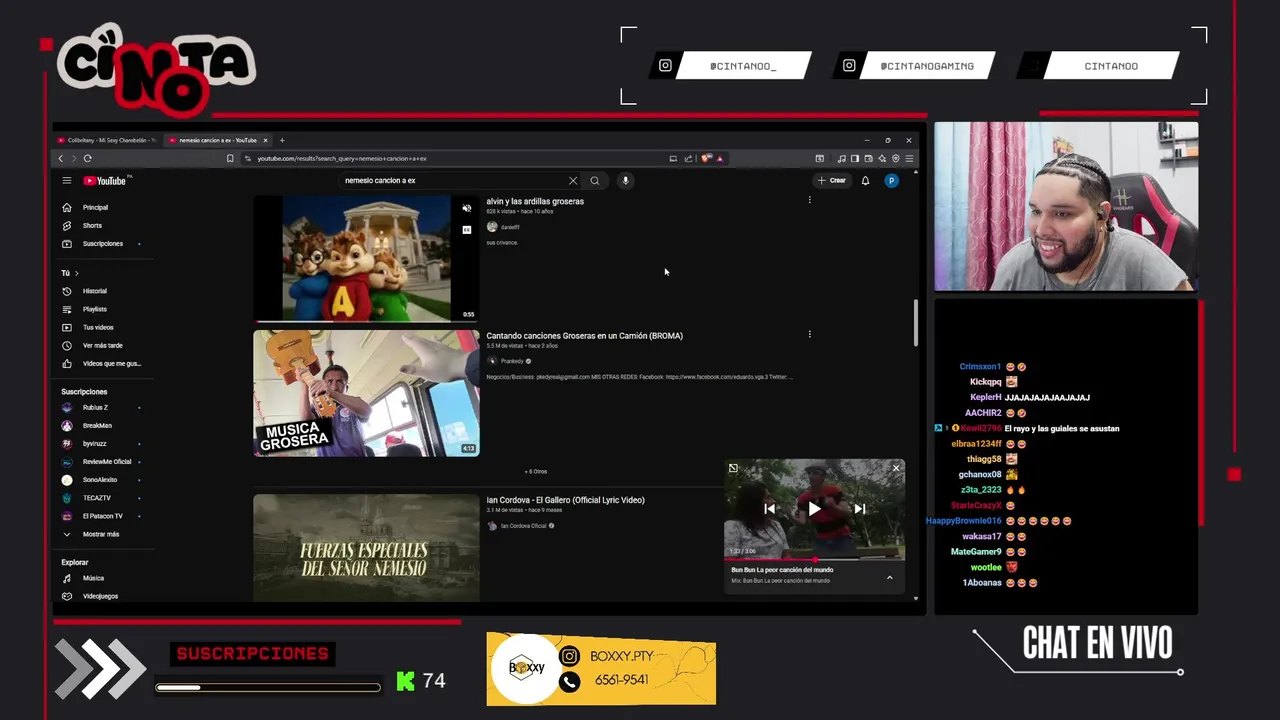
Task: Click the Brave Shields lion icon
Action: point(706,158)
